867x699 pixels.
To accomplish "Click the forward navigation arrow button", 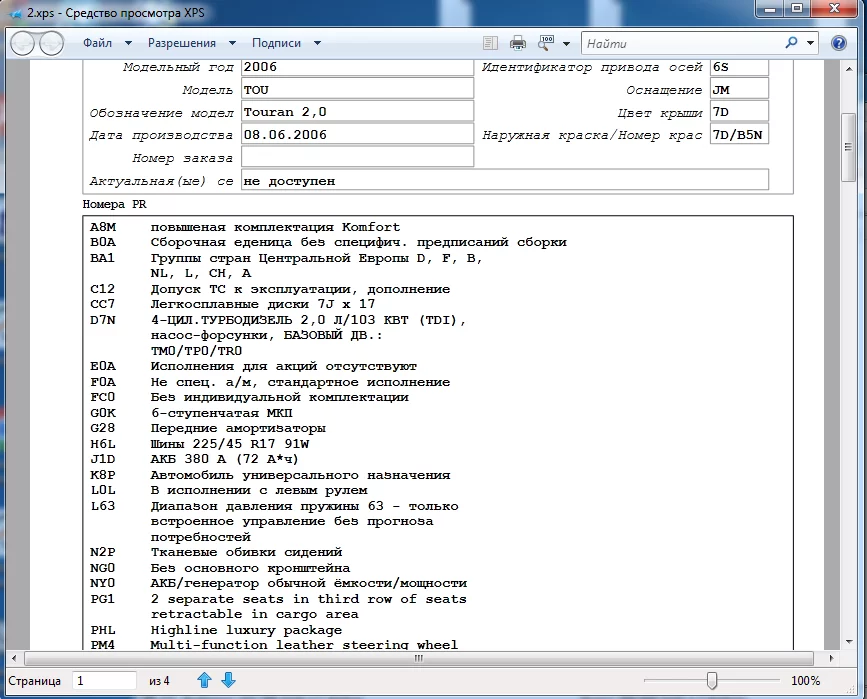I will (50, 43).
